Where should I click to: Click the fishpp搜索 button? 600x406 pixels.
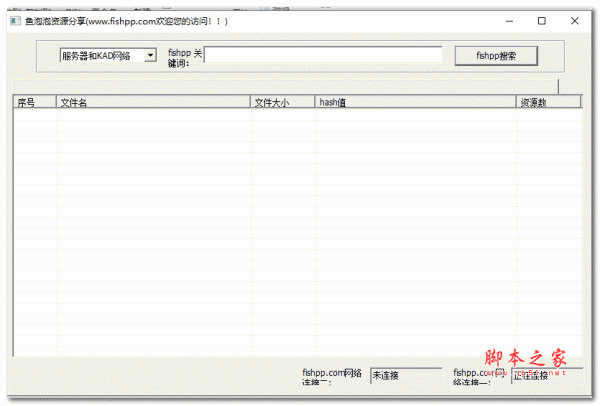pyautogui.click(x=496, y=56)
